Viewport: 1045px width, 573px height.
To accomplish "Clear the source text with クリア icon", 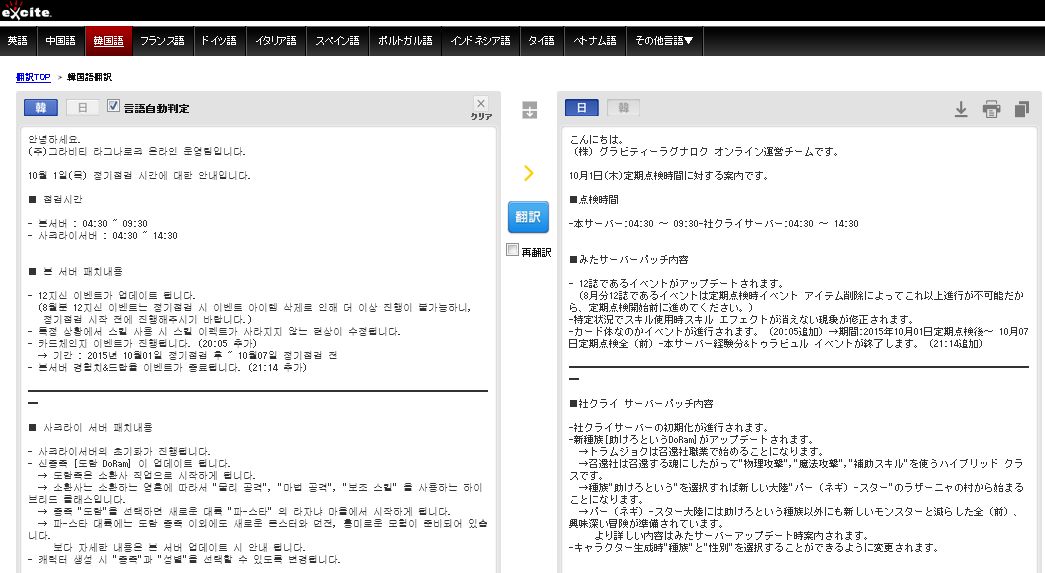I will (x=481, y=107).
